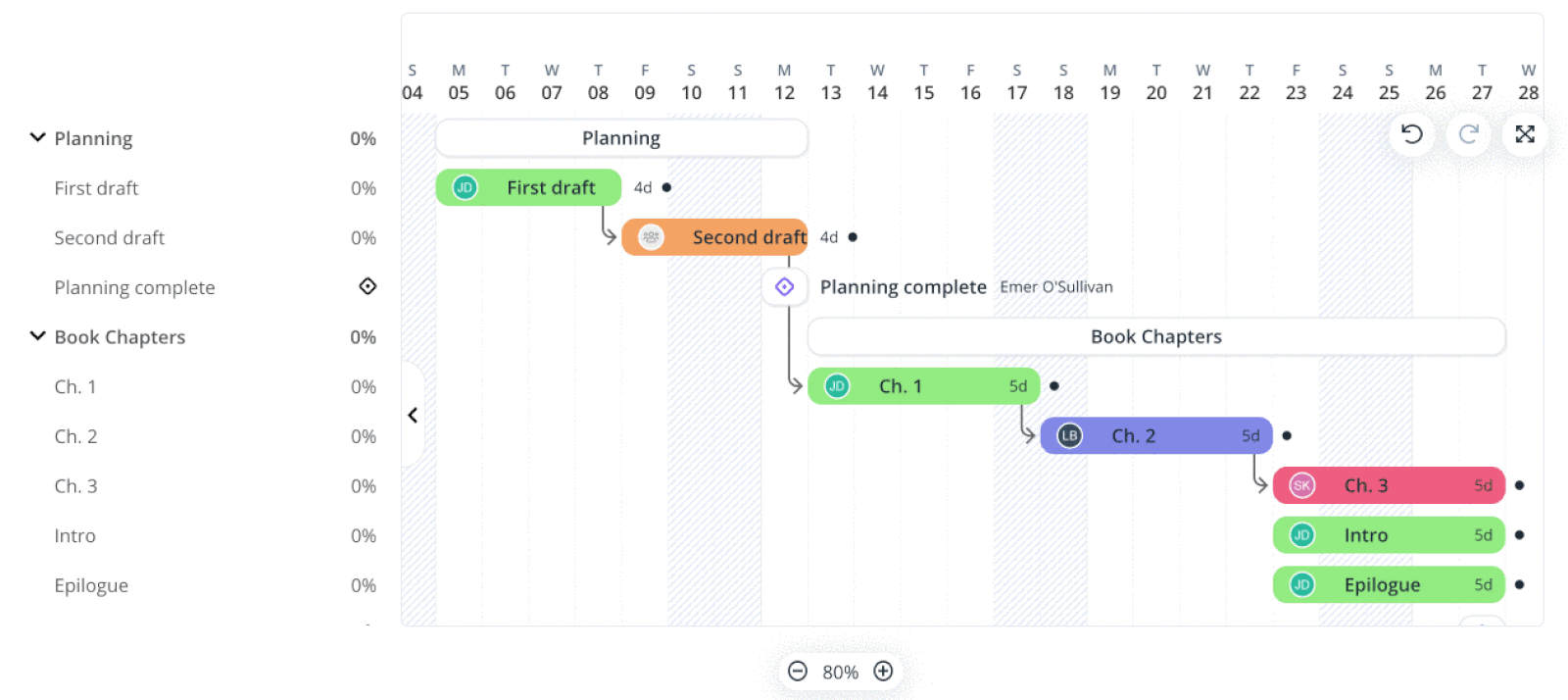Click the JD avatar on First draft bar

[x=465, y=187]
